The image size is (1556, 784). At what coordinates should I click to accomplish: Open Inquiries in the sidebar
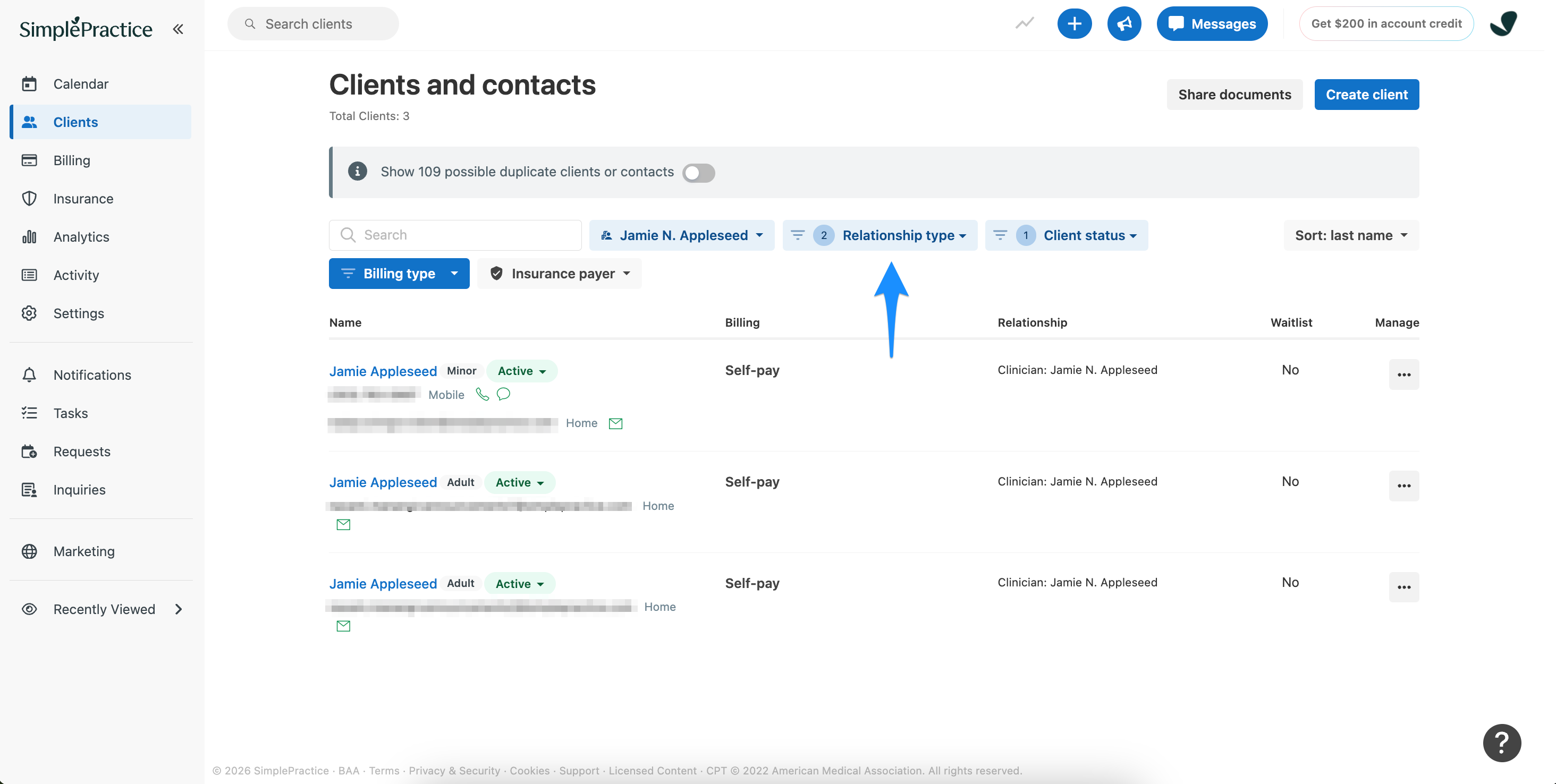[101, 490]
